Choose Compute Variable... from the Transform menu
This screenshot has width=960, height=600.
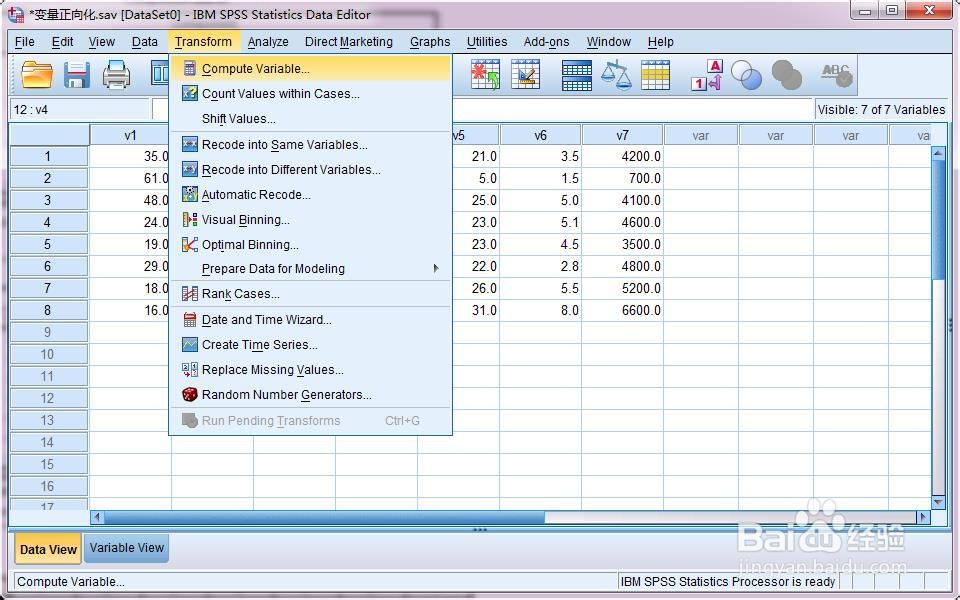pyautogui.click(x=310, y=69)
